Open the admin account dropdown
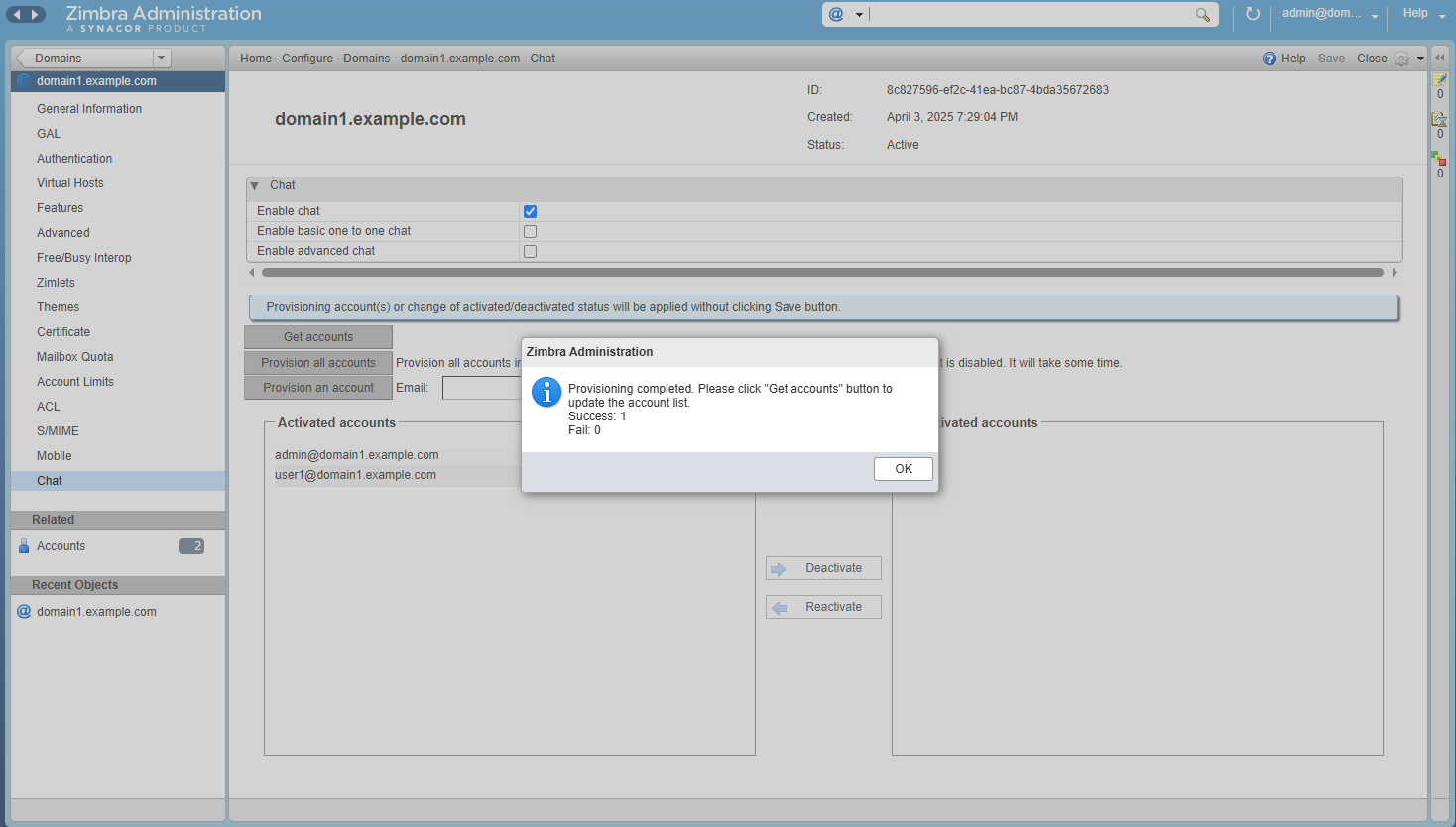 pyautogui.click(x=1375, y=16)
